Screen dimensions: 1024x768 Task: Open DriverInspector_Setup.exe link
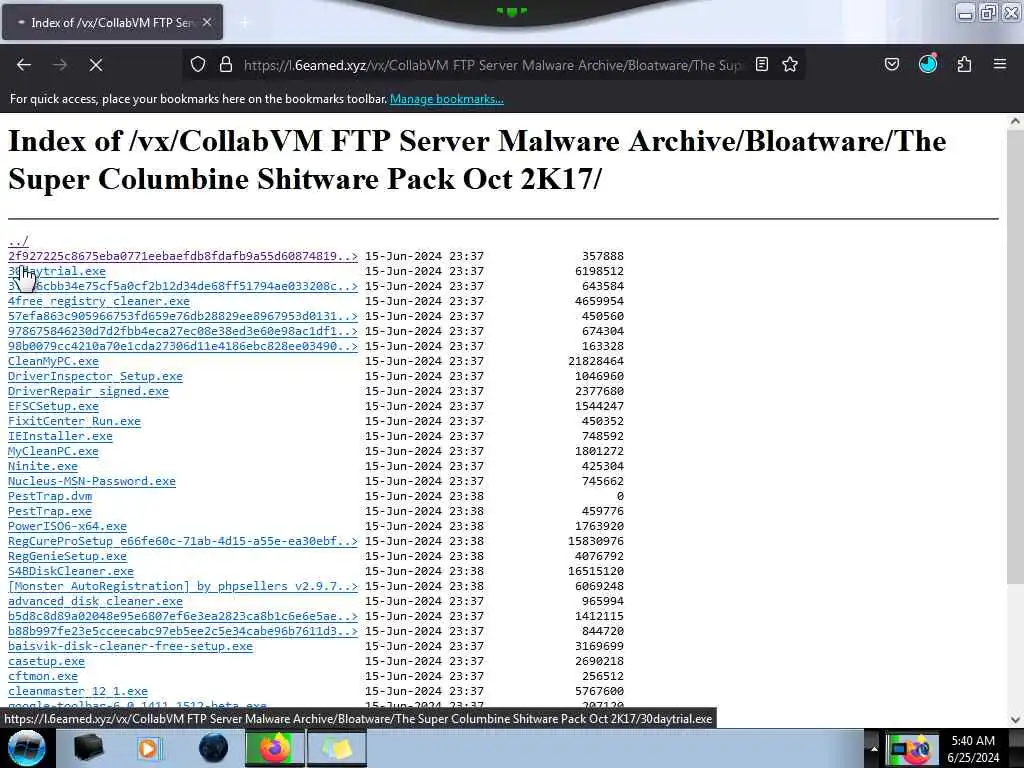point(95,376)
